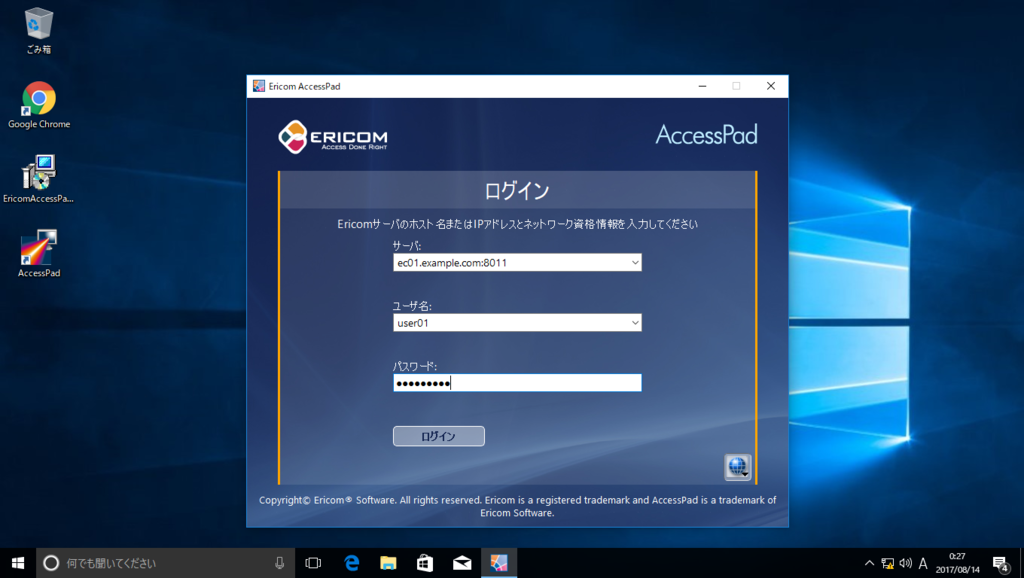Click the パスワード: field label
The image size is (1024, 578).
[x=415, y=366]
